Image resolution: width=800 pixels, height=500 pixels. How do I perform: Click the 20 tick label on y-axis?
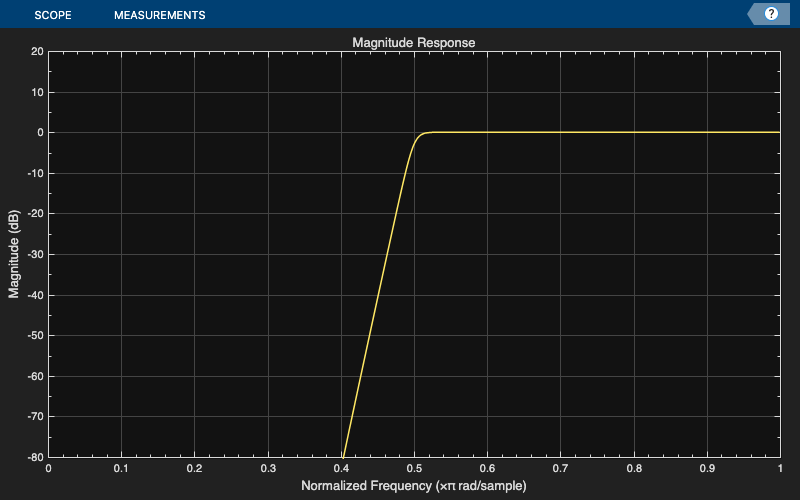[x=38, y=52]
